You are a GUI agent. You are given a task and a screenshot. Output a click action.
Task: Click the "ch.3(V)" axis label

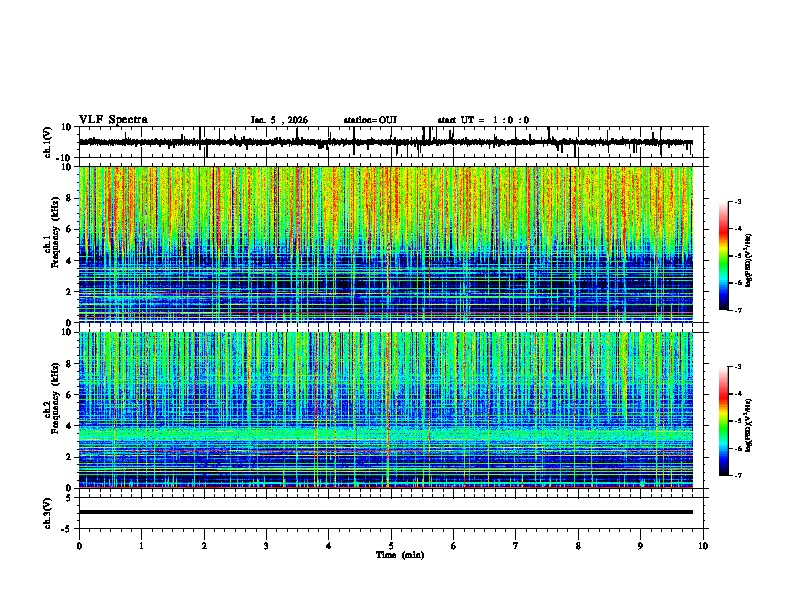(x=48, y=514)
